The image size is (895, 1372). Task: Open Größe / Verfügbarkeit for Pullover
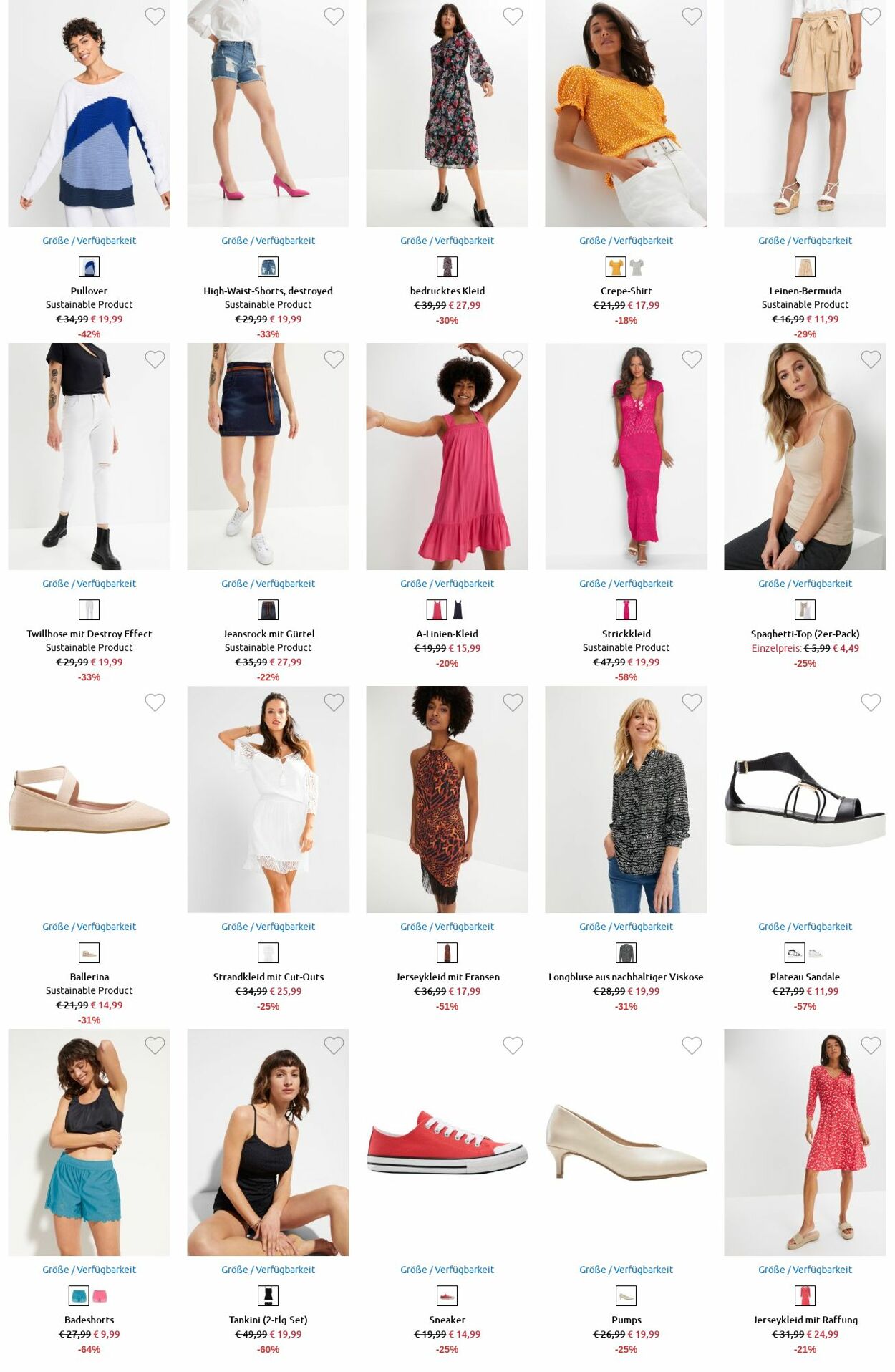pos(89,241)
